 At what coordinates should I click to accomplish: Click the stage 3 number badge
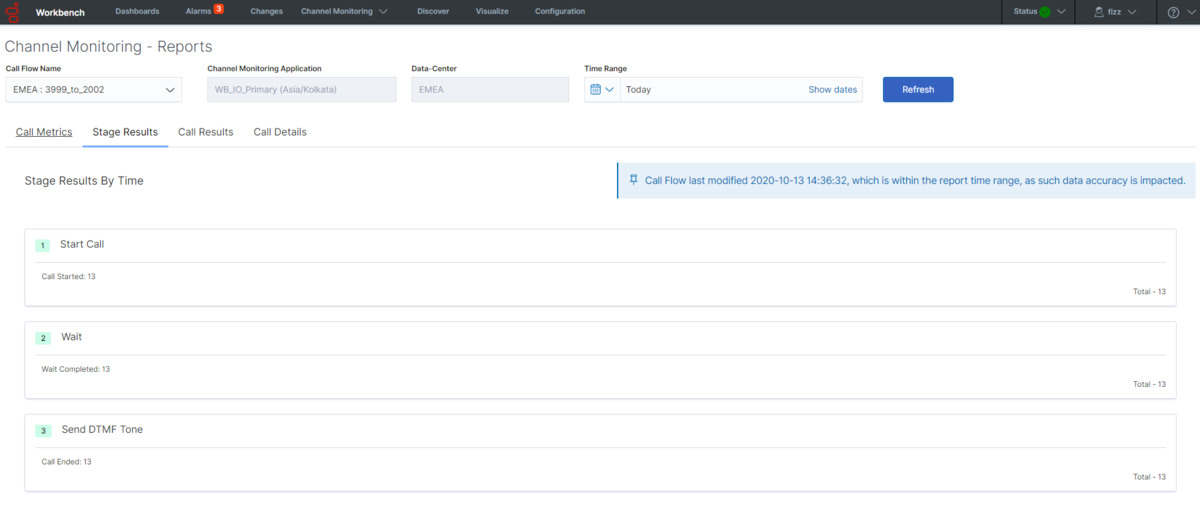[43, 431]
